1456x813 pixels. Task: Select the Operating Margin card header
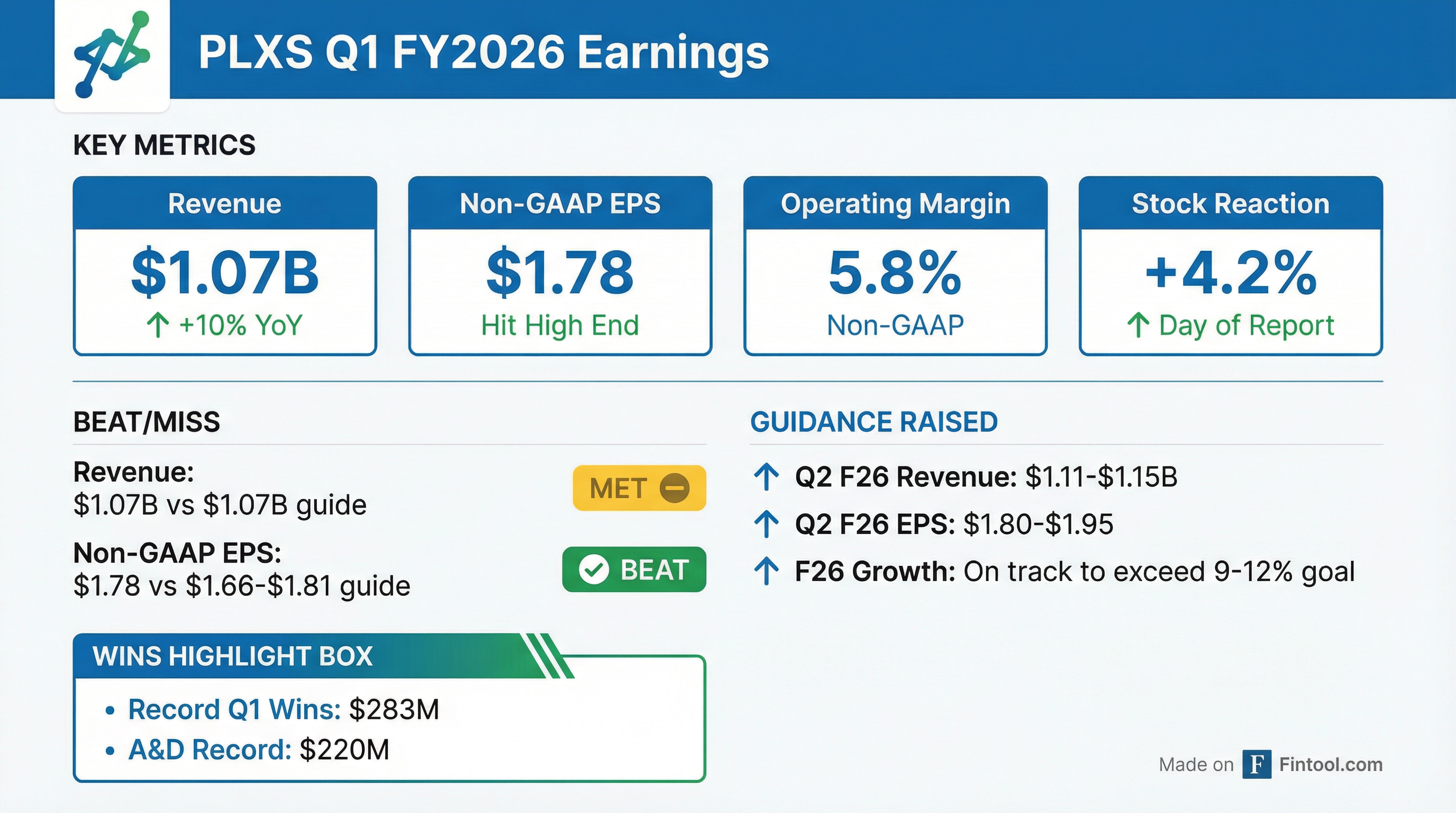pos(895,204)
